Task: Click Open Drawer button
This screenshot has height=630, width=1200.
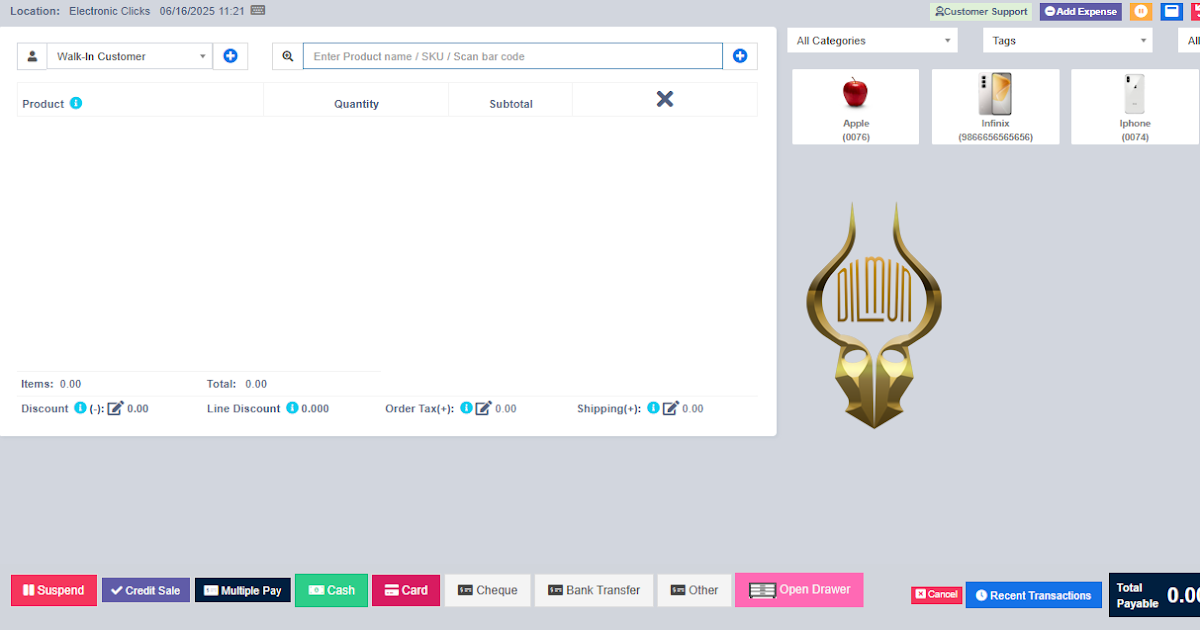Action: 799,590
